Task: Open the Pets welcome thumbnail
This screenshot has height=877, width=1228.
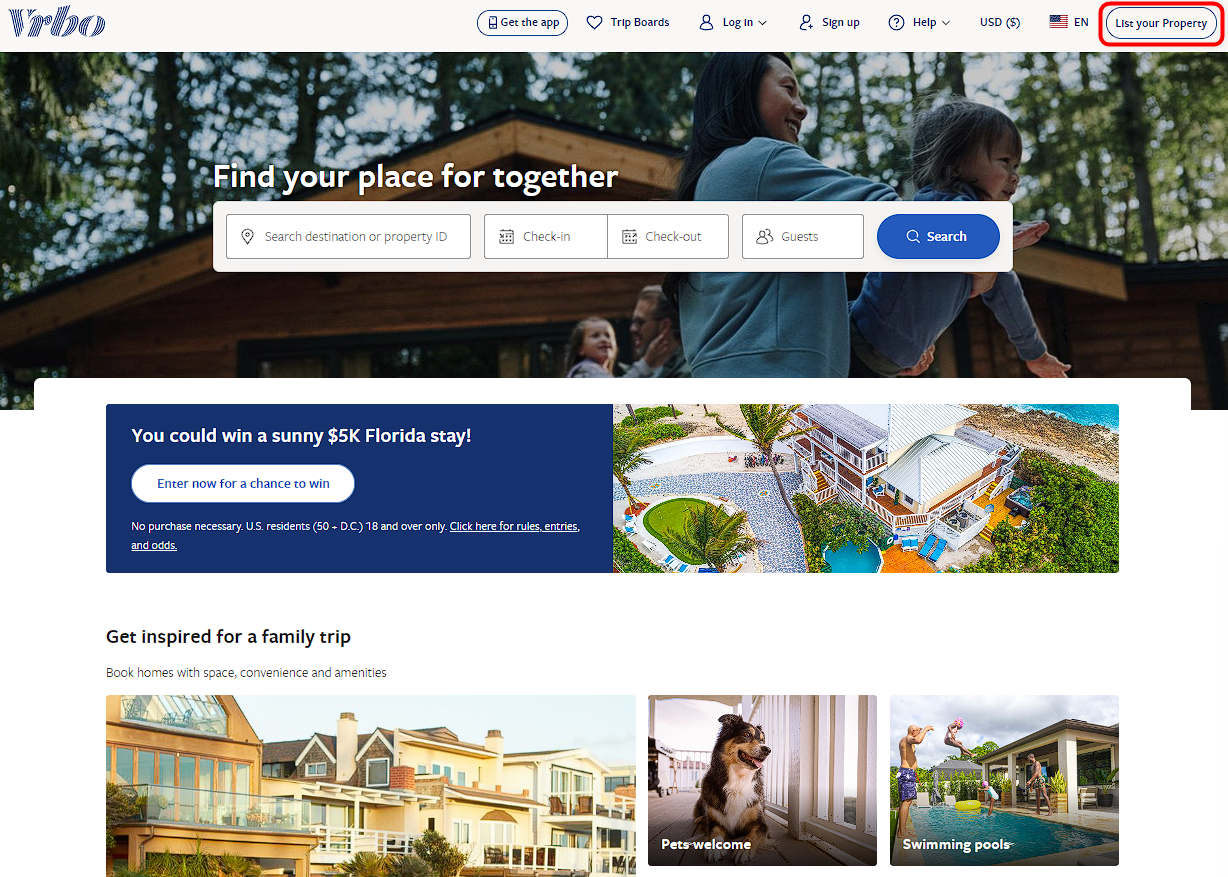Action: (x=762, y=780)
